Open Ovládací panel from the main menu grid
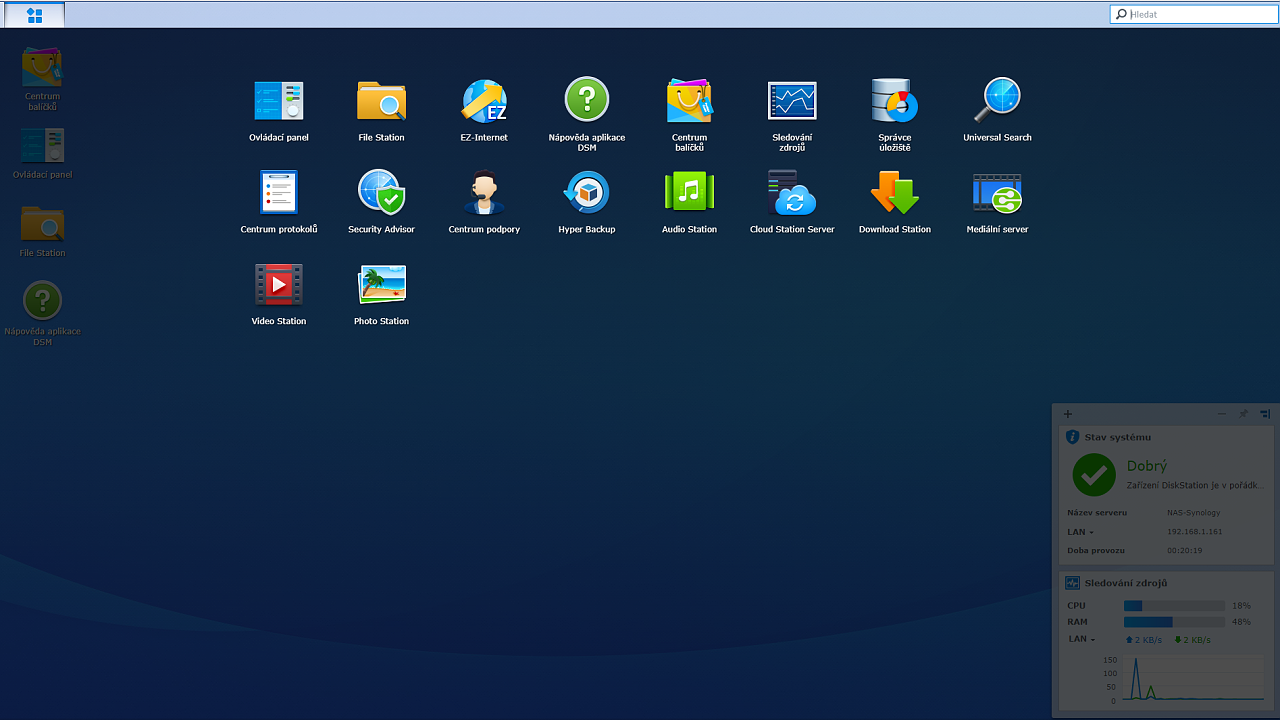 [x=279, y=101]
